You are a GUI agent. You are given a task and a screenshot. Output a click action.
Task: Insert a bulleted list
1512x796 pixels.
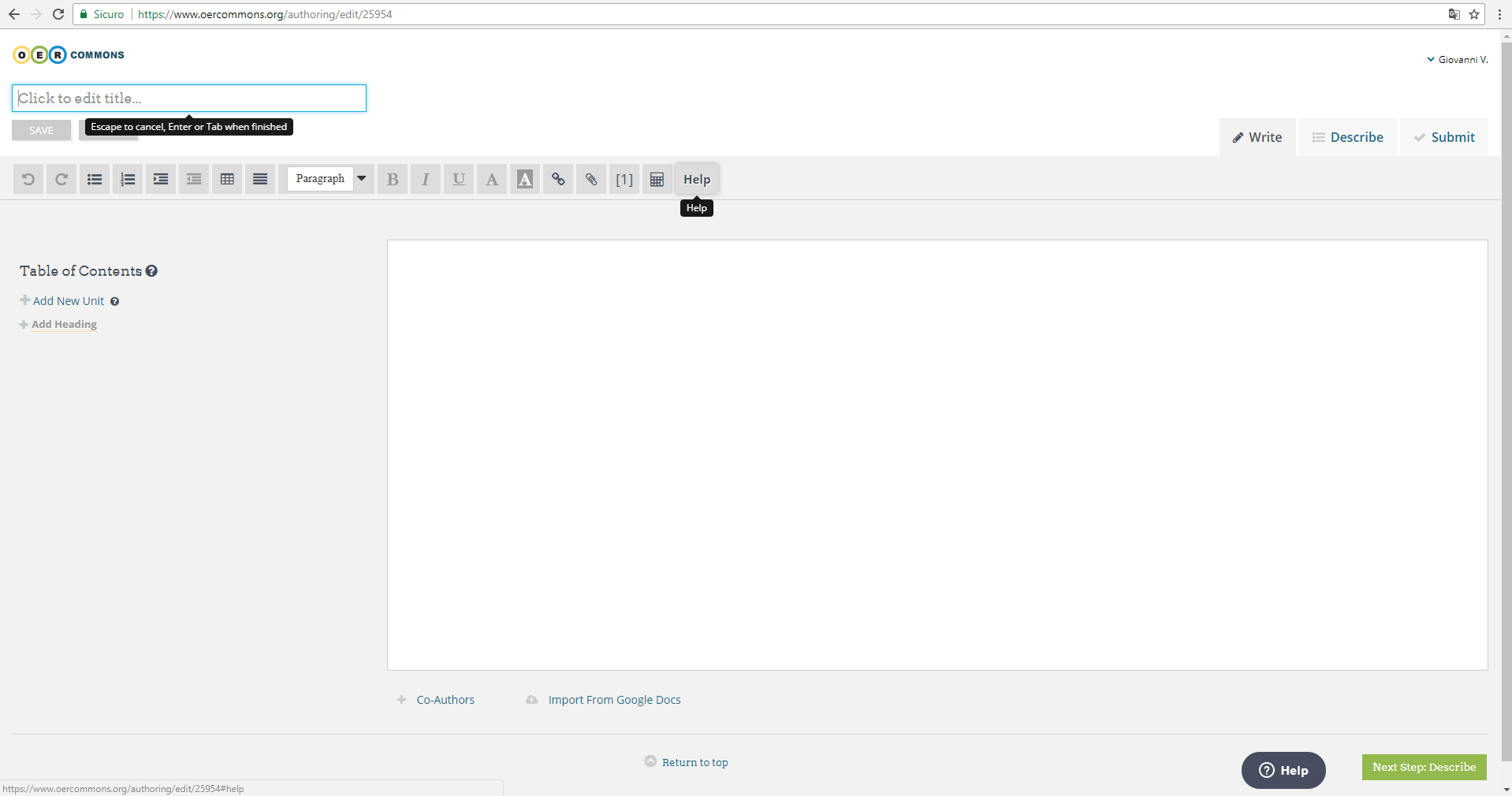(x=95, y=180)
